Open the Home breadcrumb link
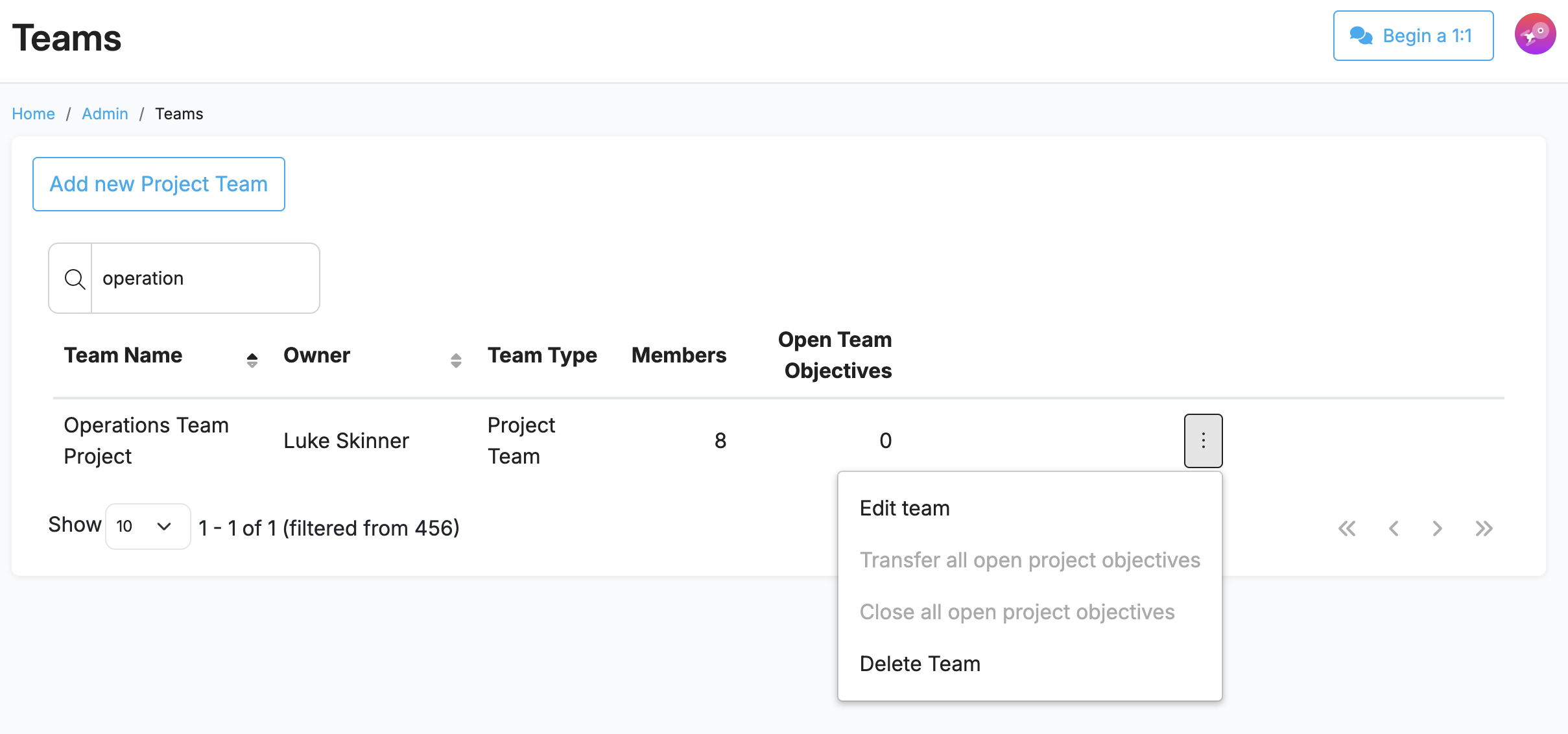 pos(33,114)
